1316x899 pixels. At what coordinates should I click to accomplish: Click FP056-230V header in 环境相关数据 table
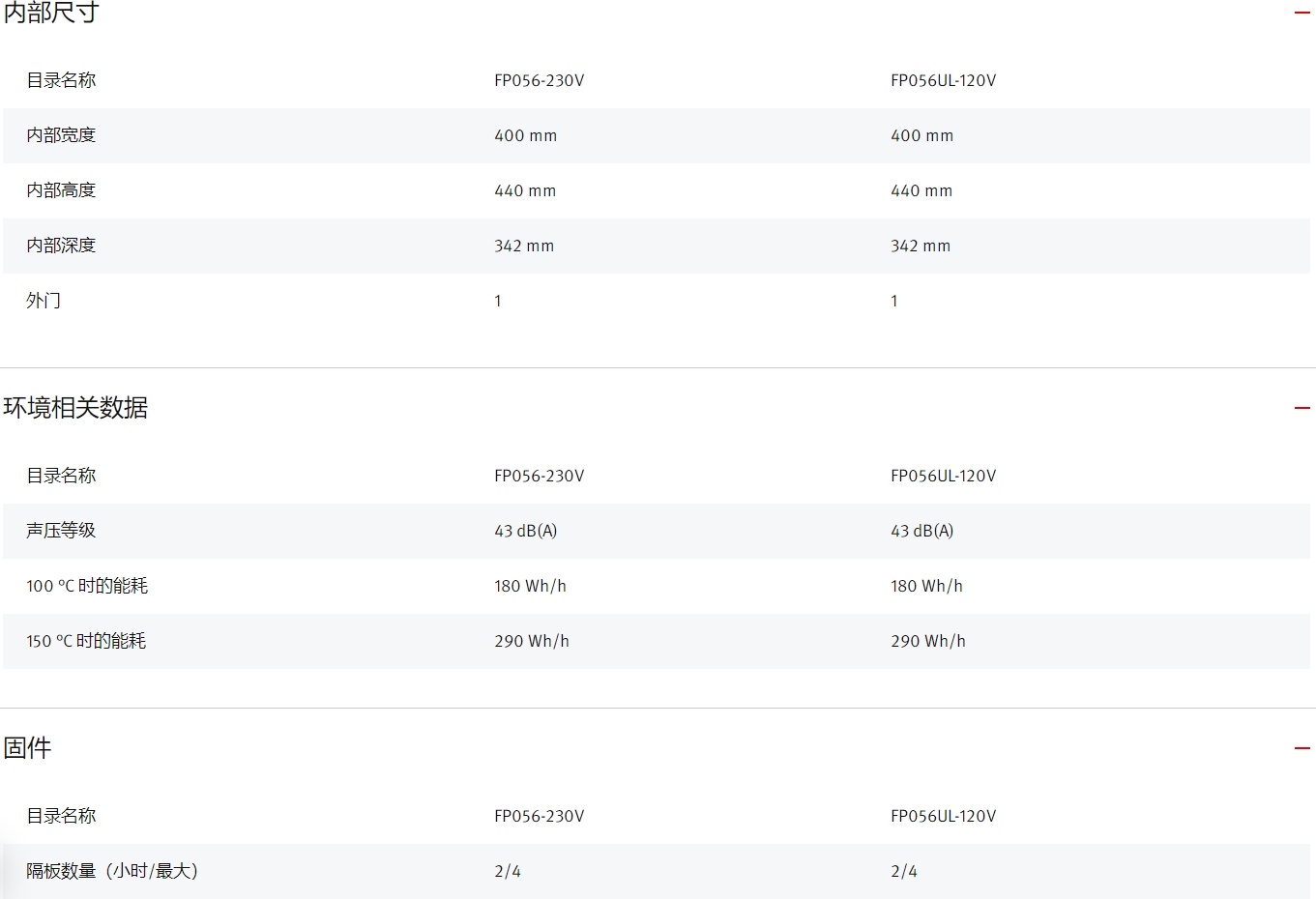tap(539, 476)
